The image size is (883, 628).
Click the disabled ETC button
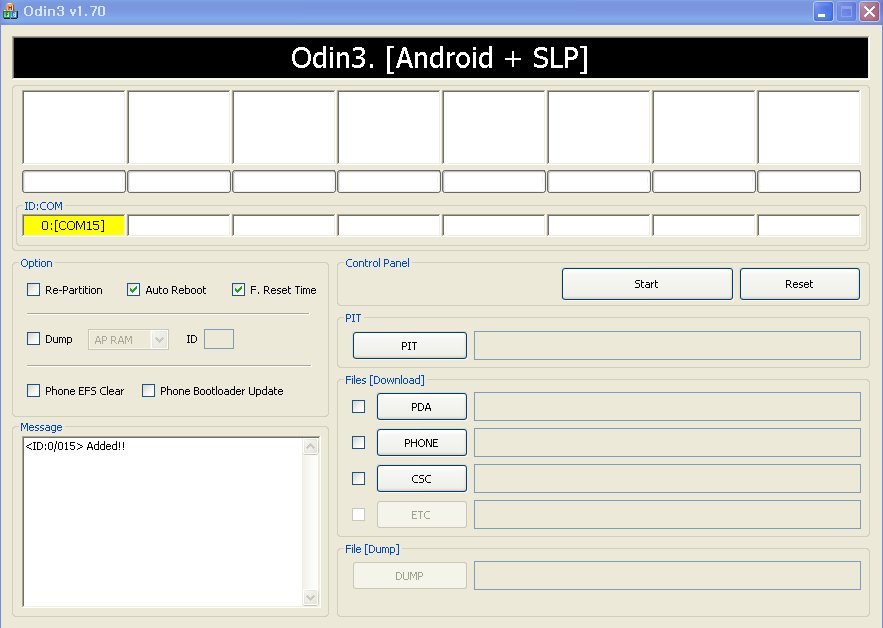(421, 515)
